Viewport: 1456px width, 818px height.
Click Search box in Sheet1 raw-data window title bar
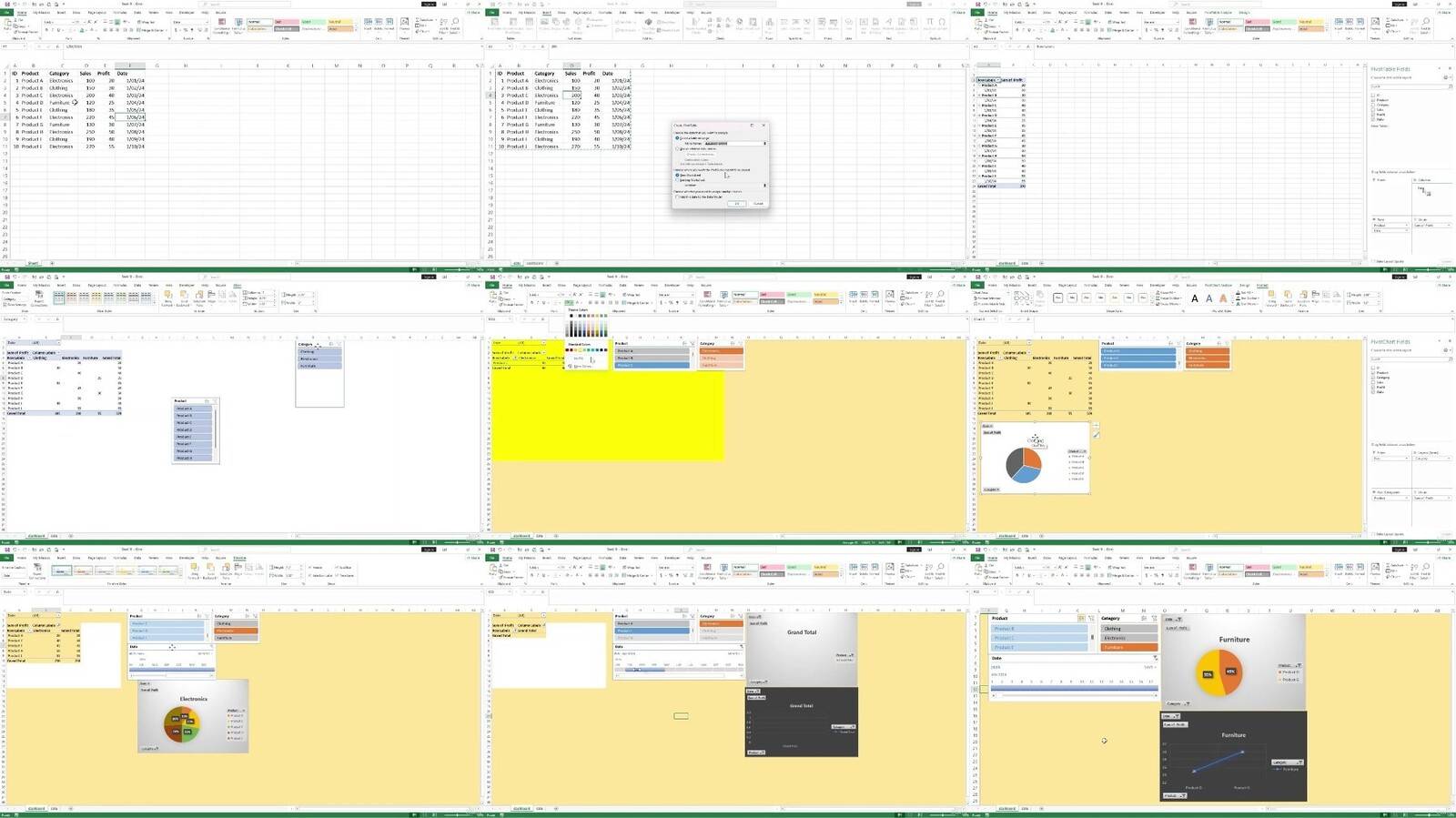point(244,5)
